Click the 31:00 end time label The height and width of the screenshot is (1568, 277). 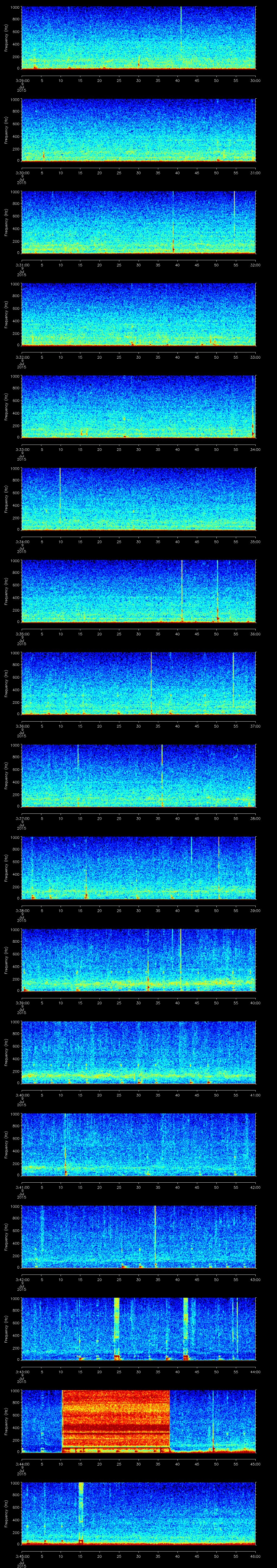pos(255,173)
